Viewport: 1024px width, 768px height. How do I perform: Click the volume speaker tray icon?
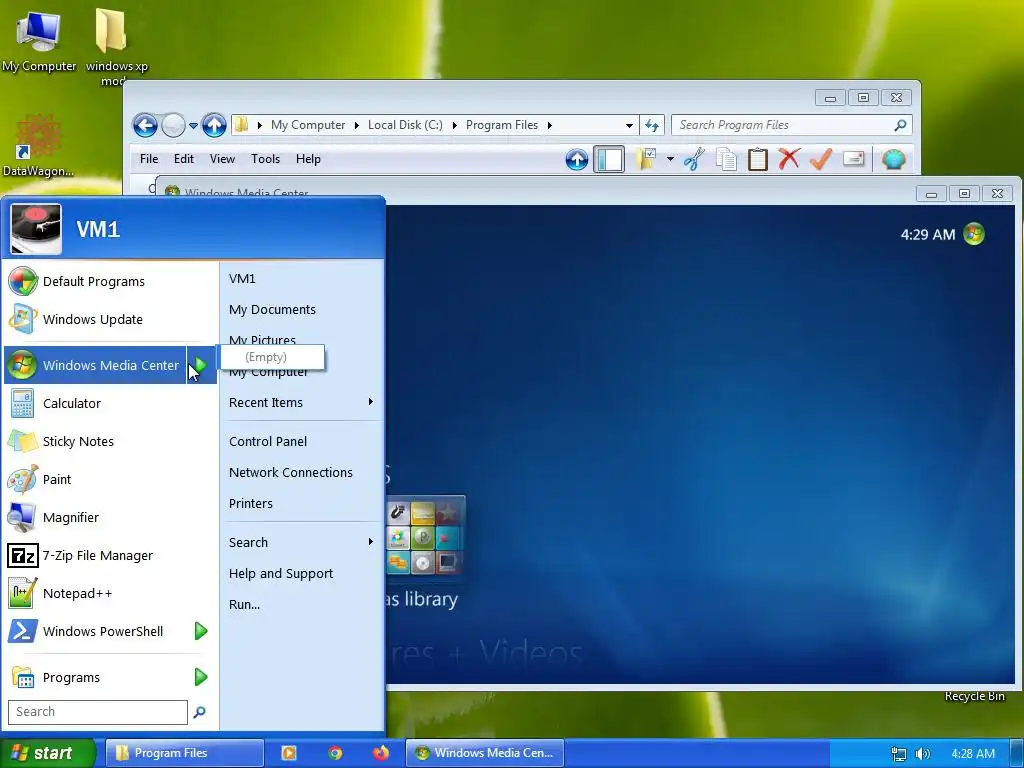point(923,754)
